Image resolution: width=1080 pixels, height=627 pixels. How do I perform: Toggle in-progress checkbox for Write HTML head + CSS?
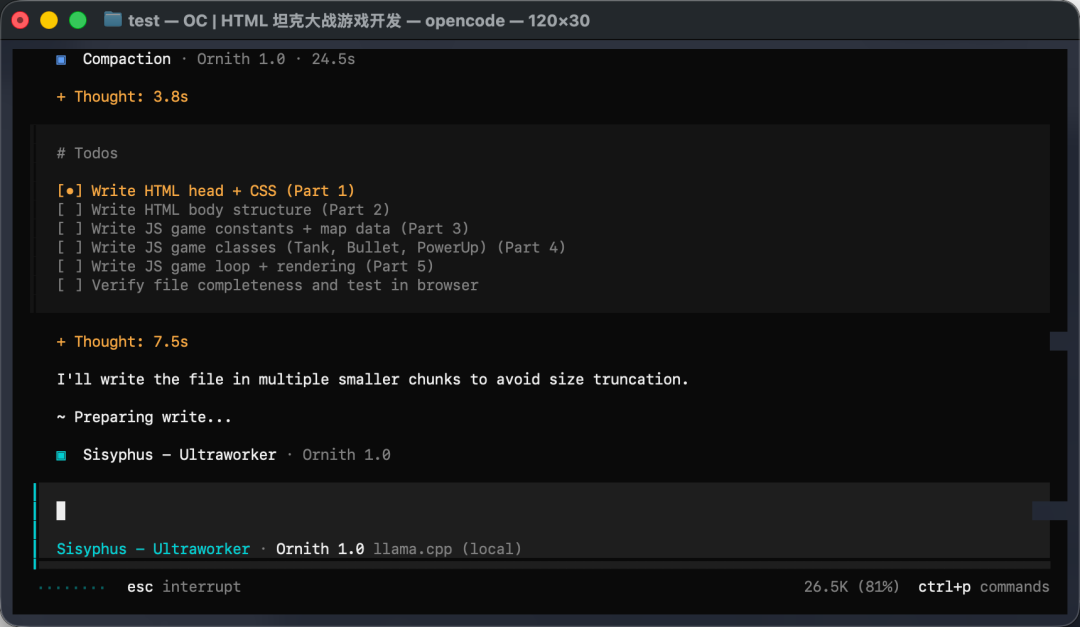point(70,191)
